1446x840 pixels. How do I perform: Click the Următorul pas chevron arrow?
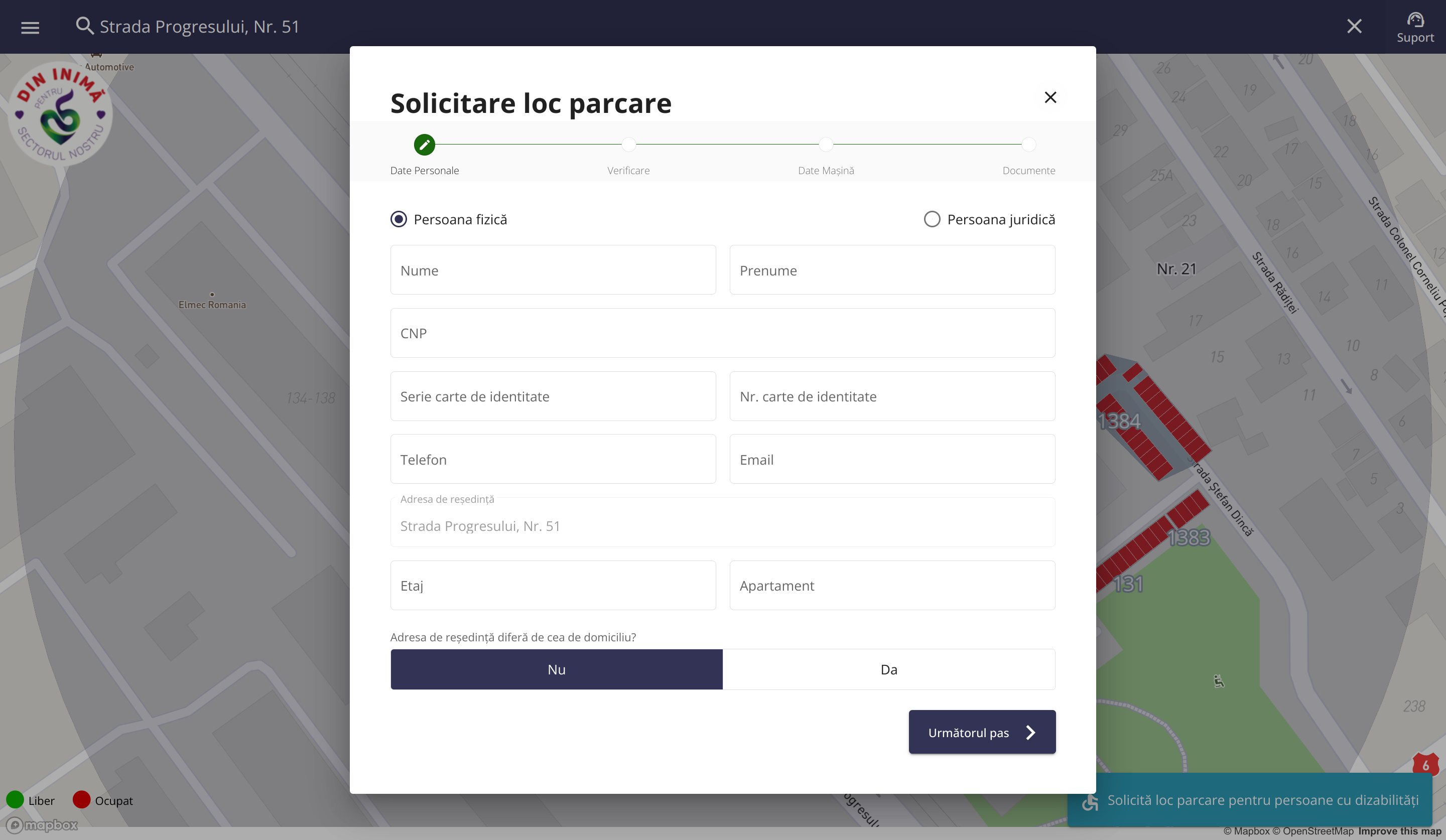(1030, 732)
